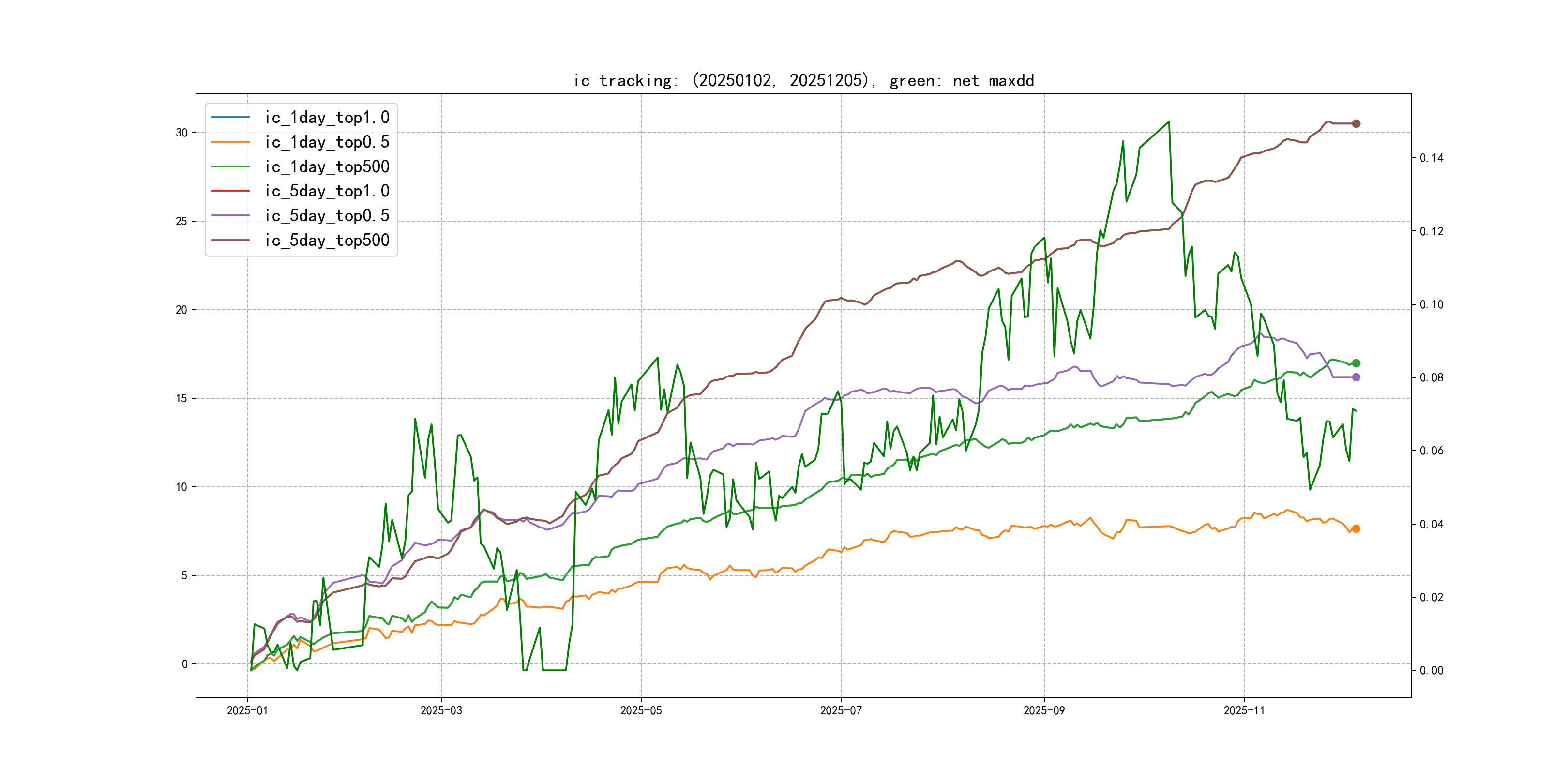
Task: Click the brown legend line swatch
Action: point(230,241)
